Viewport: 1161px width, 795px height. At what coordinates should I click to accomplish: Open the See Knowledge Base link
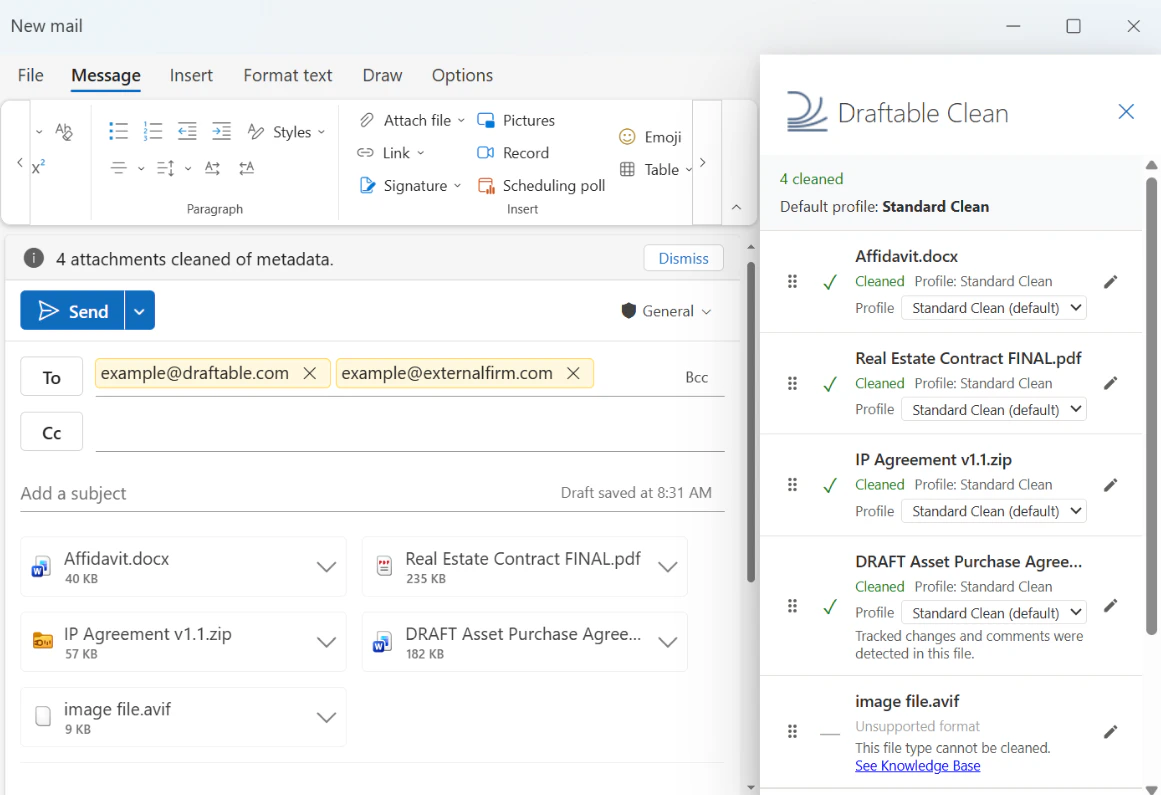(917, 766)
